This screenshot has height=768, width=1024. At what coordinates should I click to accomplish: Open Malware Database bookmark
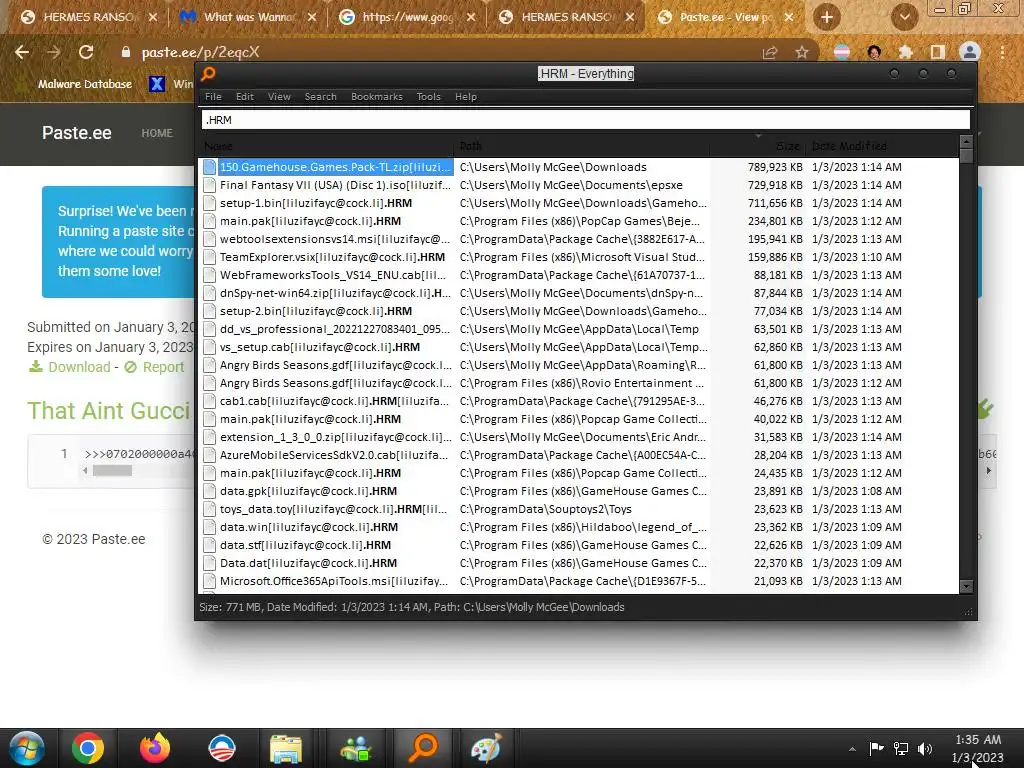85,84
